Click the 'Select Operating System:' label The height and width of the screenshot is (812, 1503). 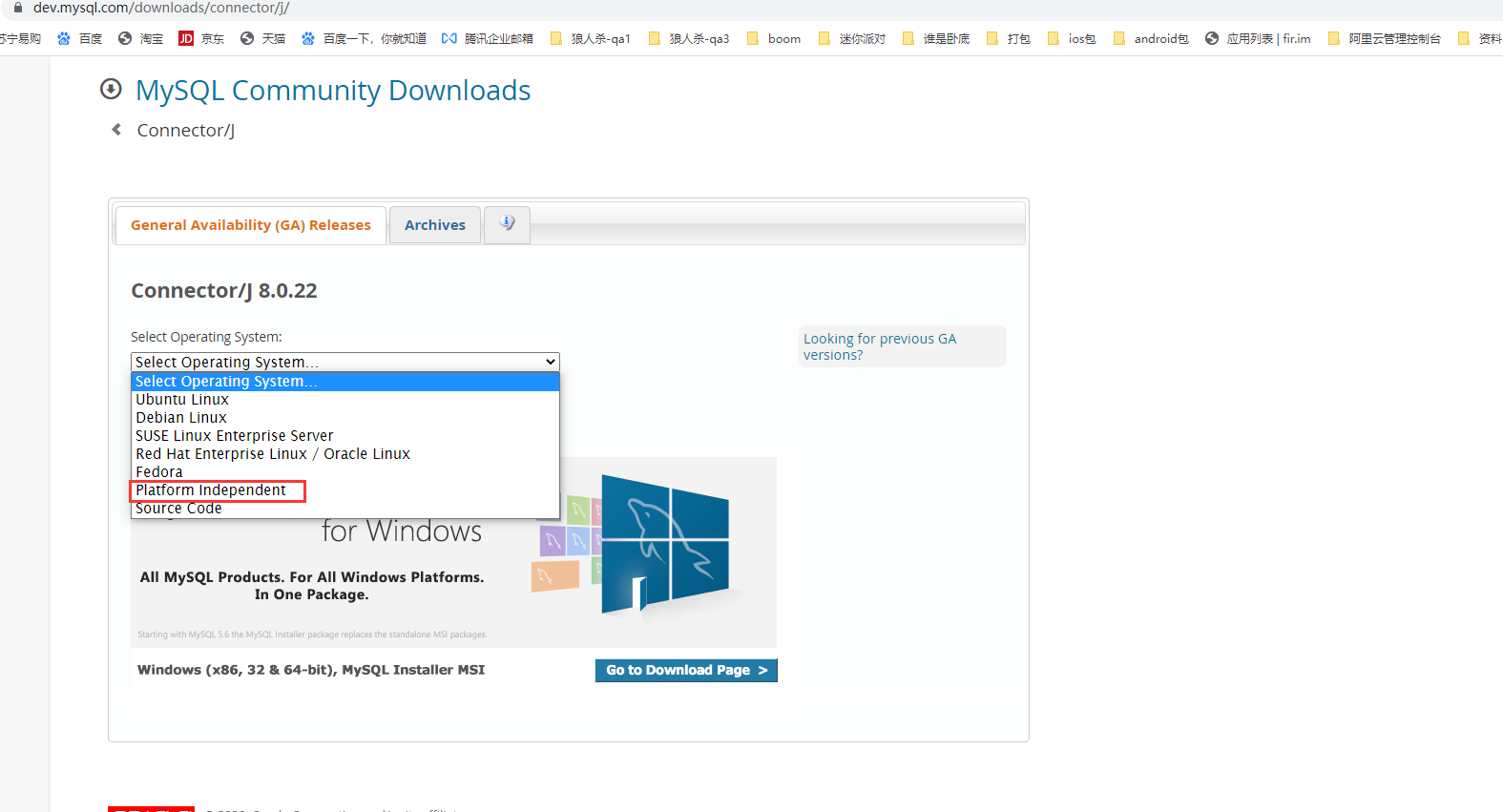[206, 337]
